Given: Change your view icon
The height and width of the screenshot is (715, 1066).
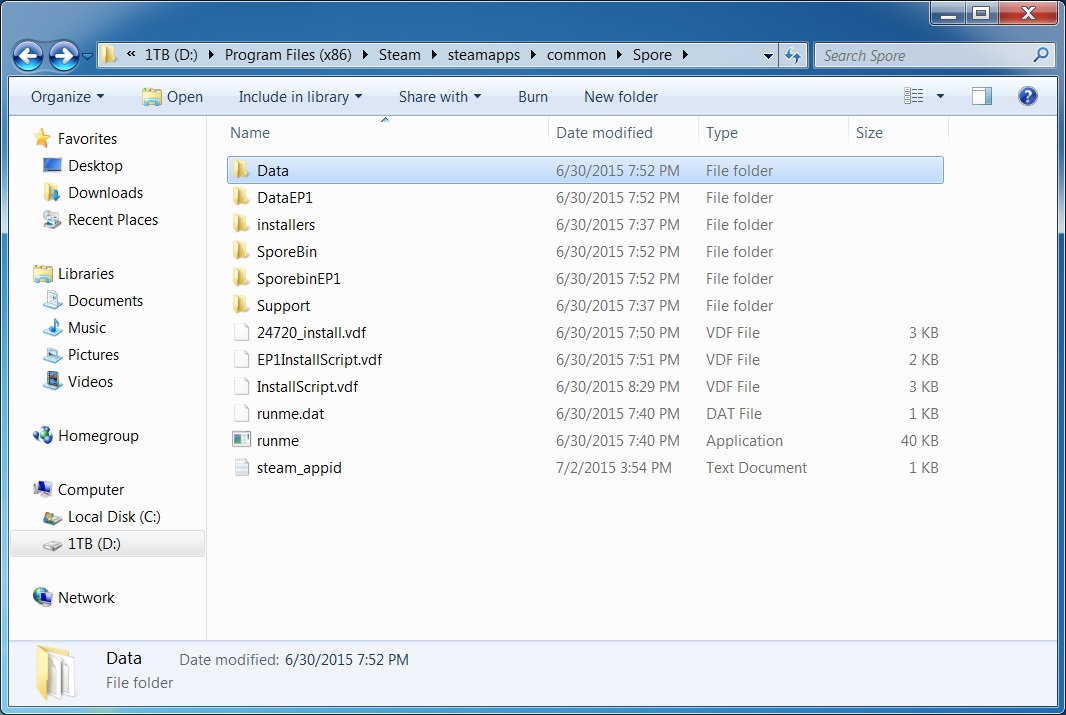Looking at the screenshot, I should [914, 96].
